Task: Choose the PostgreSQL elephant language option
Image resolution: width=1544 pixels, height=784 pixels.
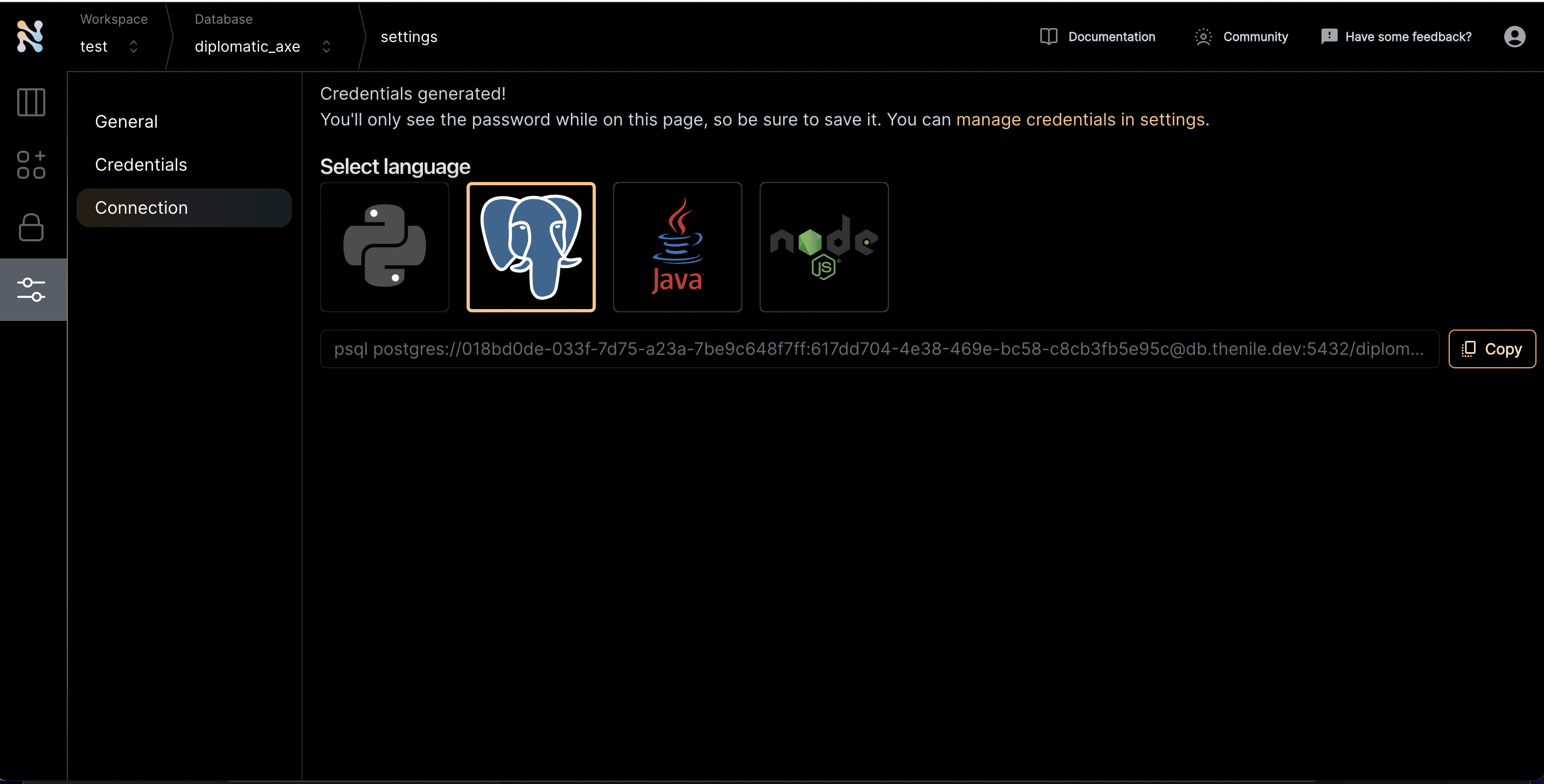Action: (531, 247)
